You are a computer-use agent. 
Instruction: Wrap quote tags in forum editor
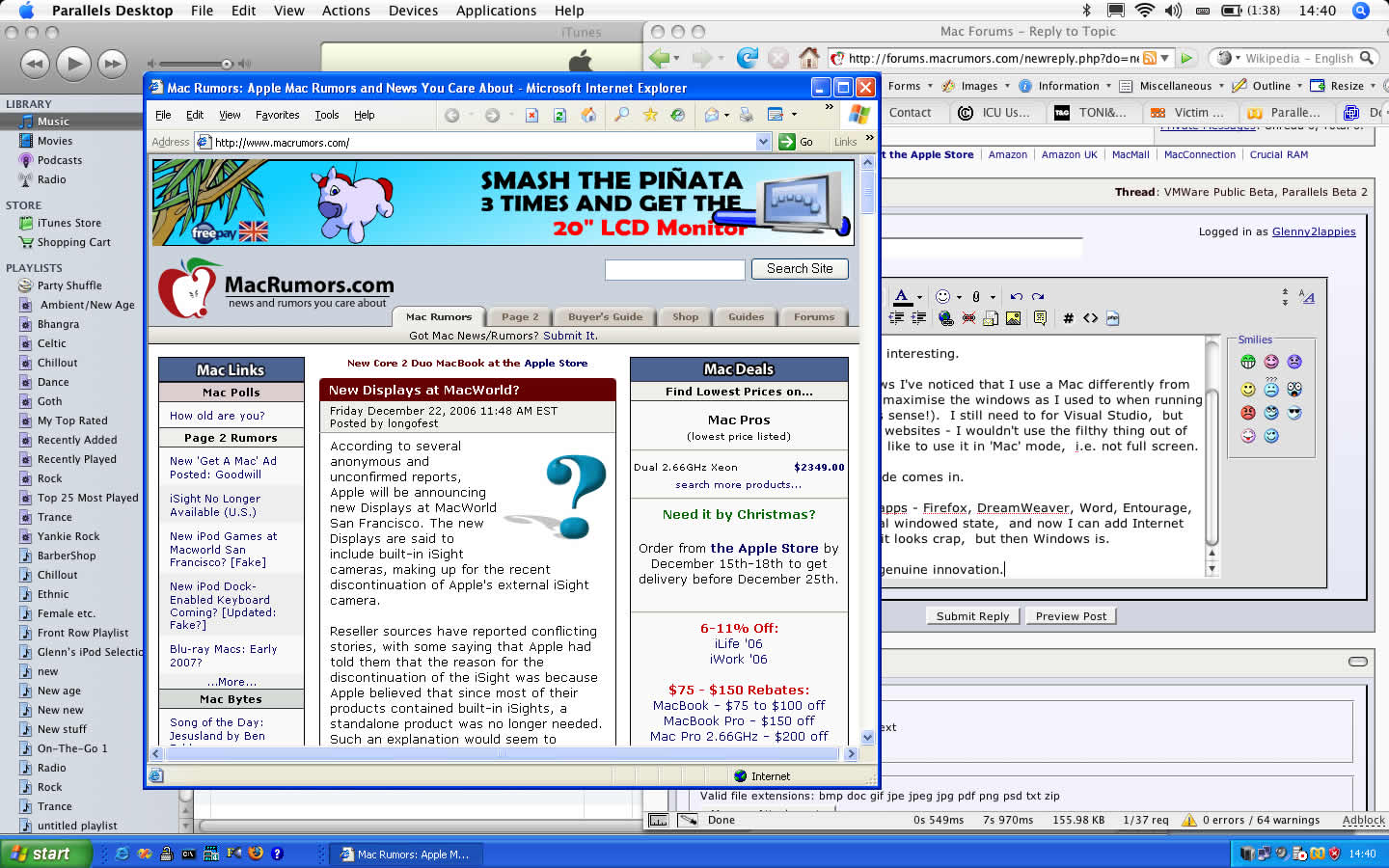point(1040,317)
